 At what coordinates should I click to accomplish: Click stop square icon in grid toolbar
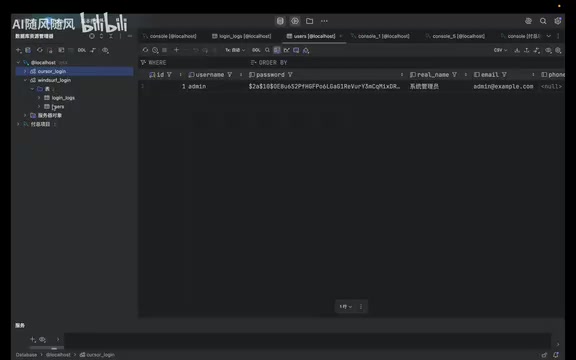coord(165,50)
